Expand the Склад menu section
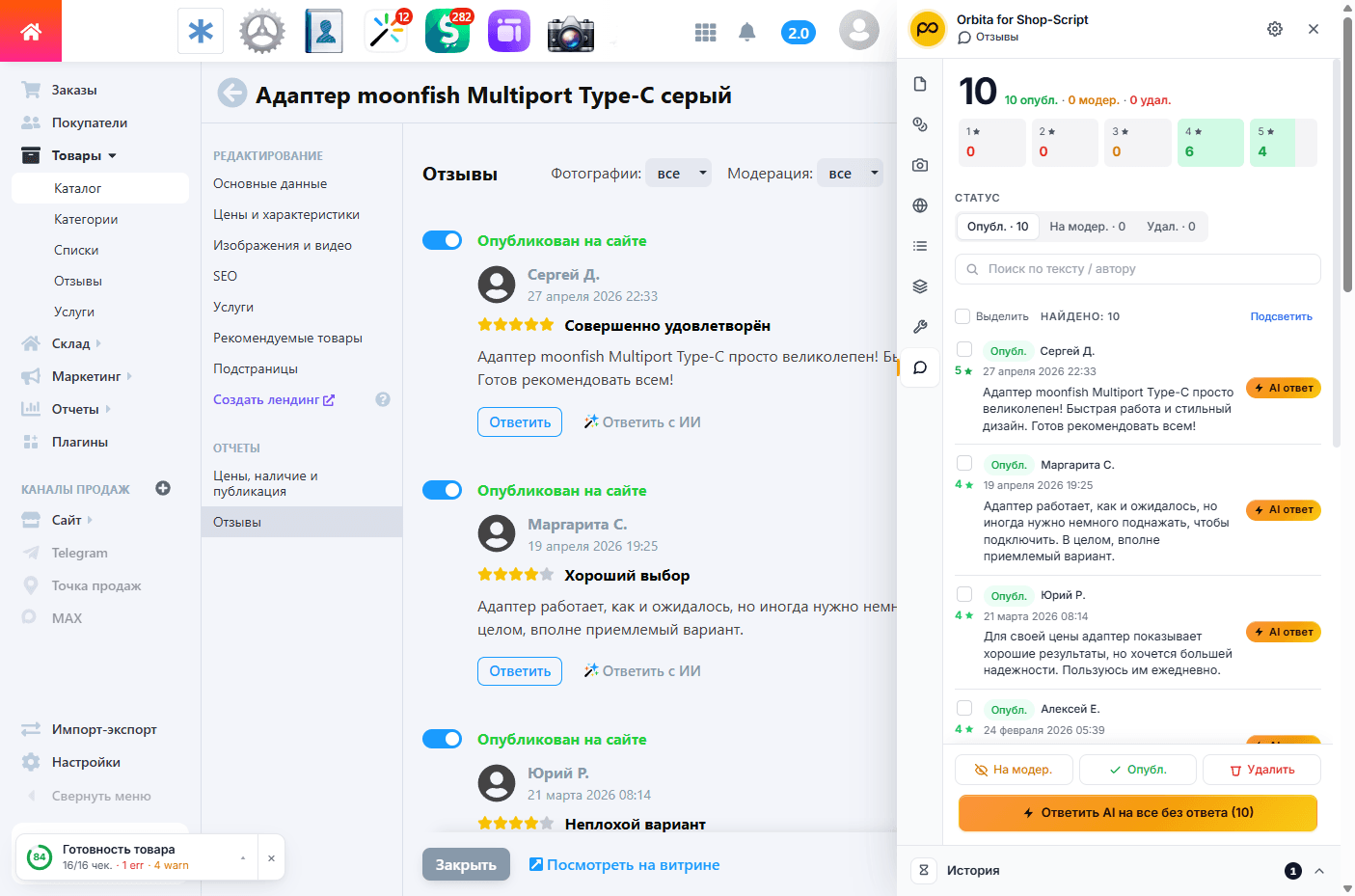The image size is (1355, 896). point(98,343)
